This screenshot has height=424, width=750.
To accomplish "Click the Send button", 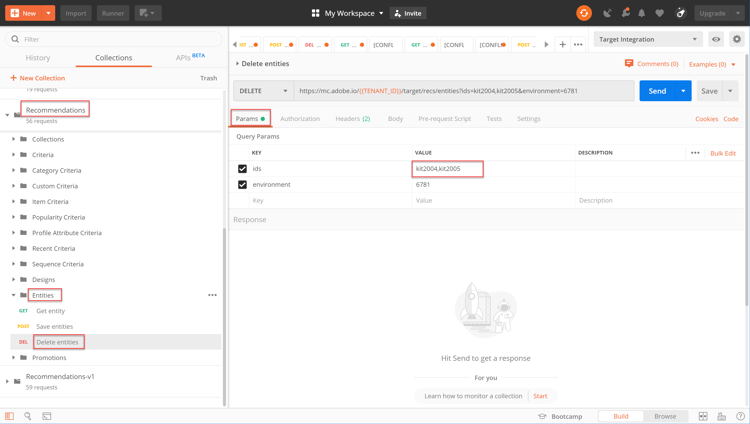I will (657, 91).
